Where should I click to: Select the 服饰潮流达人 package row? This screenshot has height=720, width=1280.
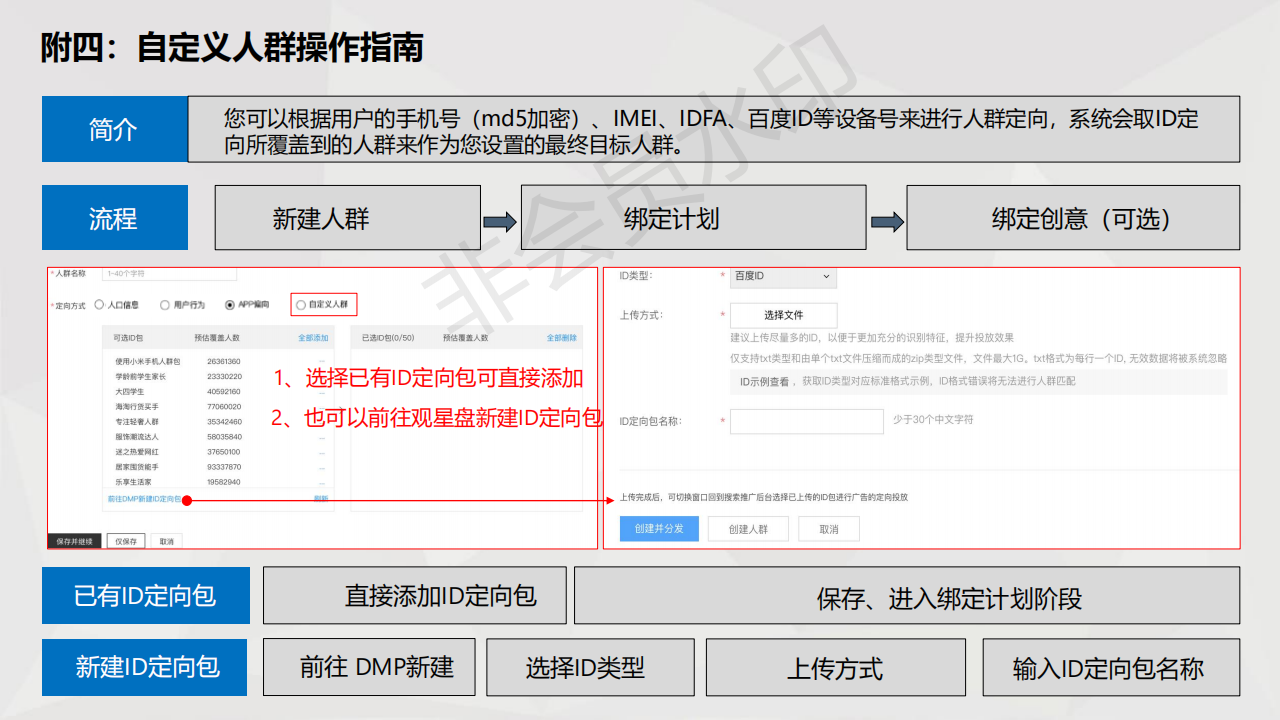tap(217, 436)
